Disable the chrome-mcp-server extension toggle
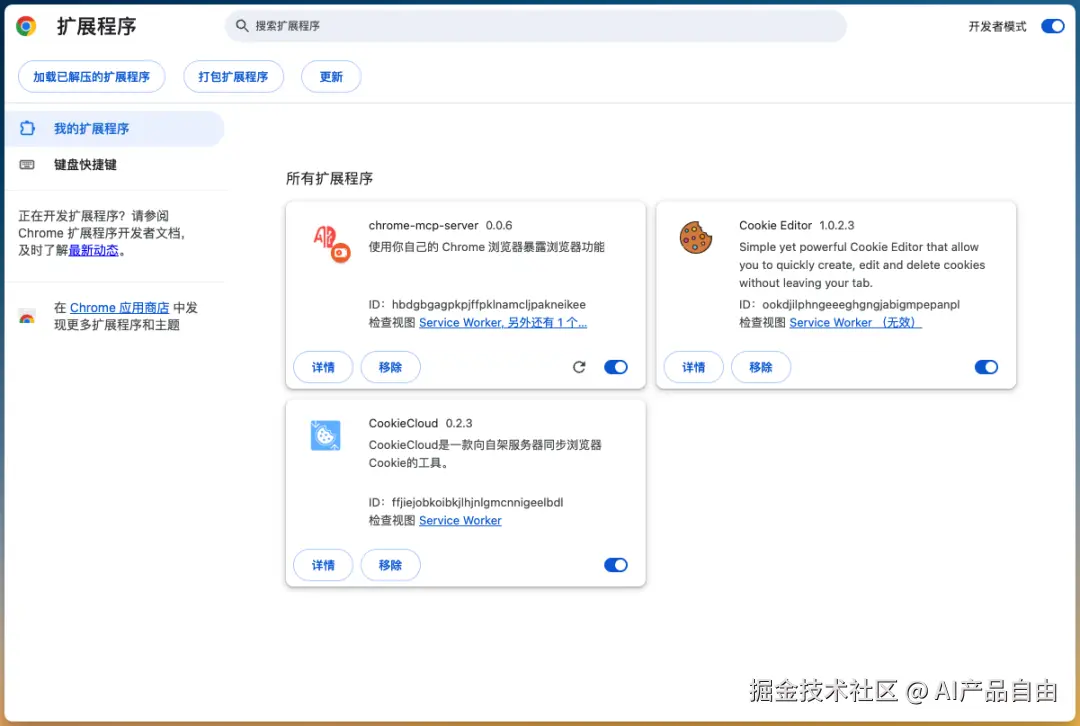Viewport: 1080px width, 726px height. point(616,367)
